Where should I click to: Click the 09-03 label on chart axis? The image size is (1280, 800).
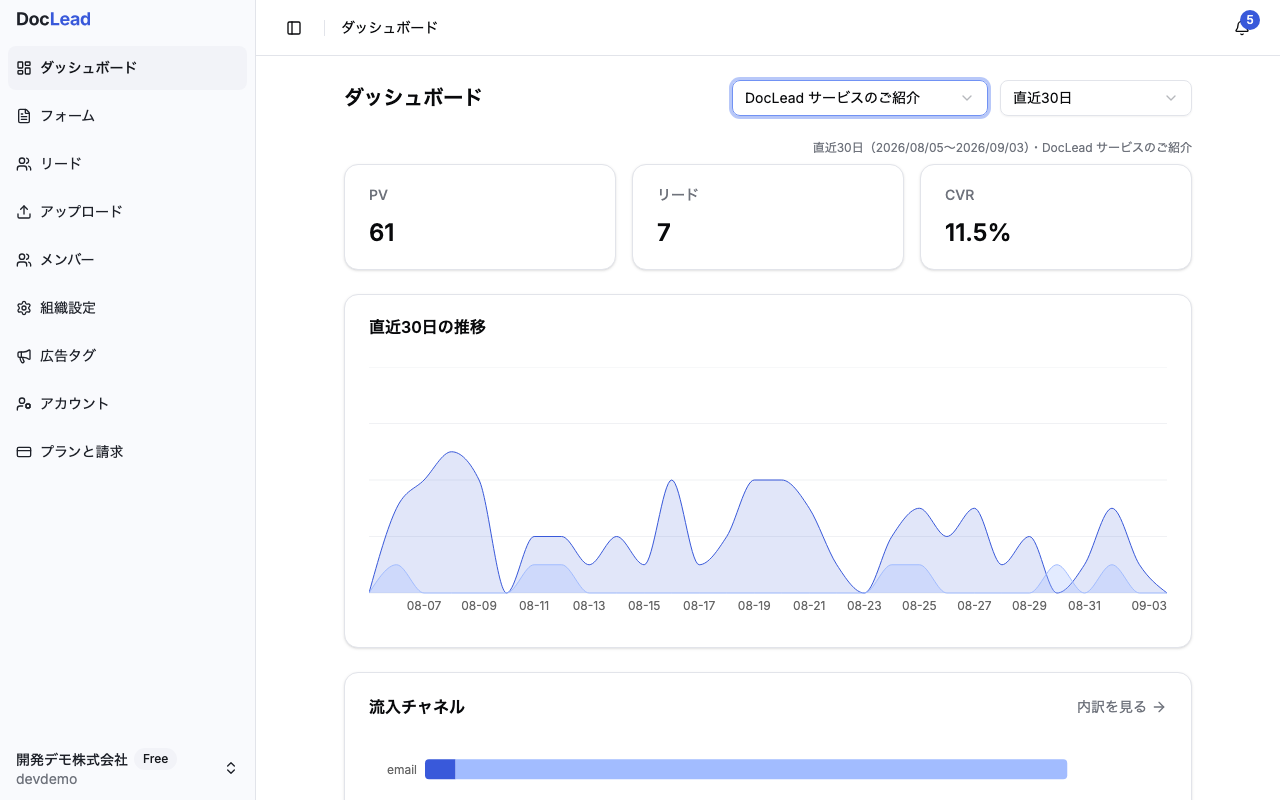pos(1149,606)
